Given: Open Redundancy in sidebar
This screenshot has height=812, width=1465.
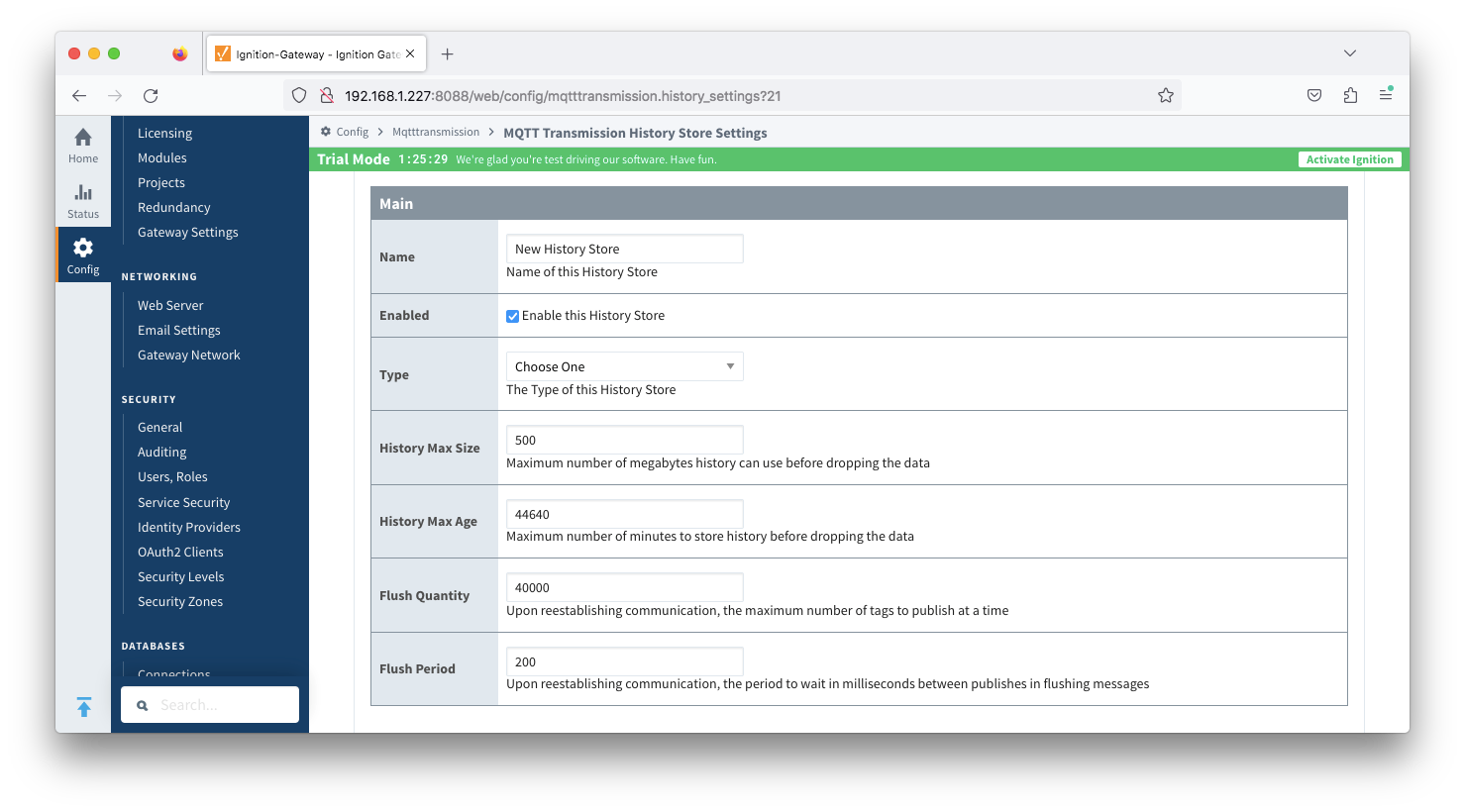Looking at the screenshot, I should 174,207.
